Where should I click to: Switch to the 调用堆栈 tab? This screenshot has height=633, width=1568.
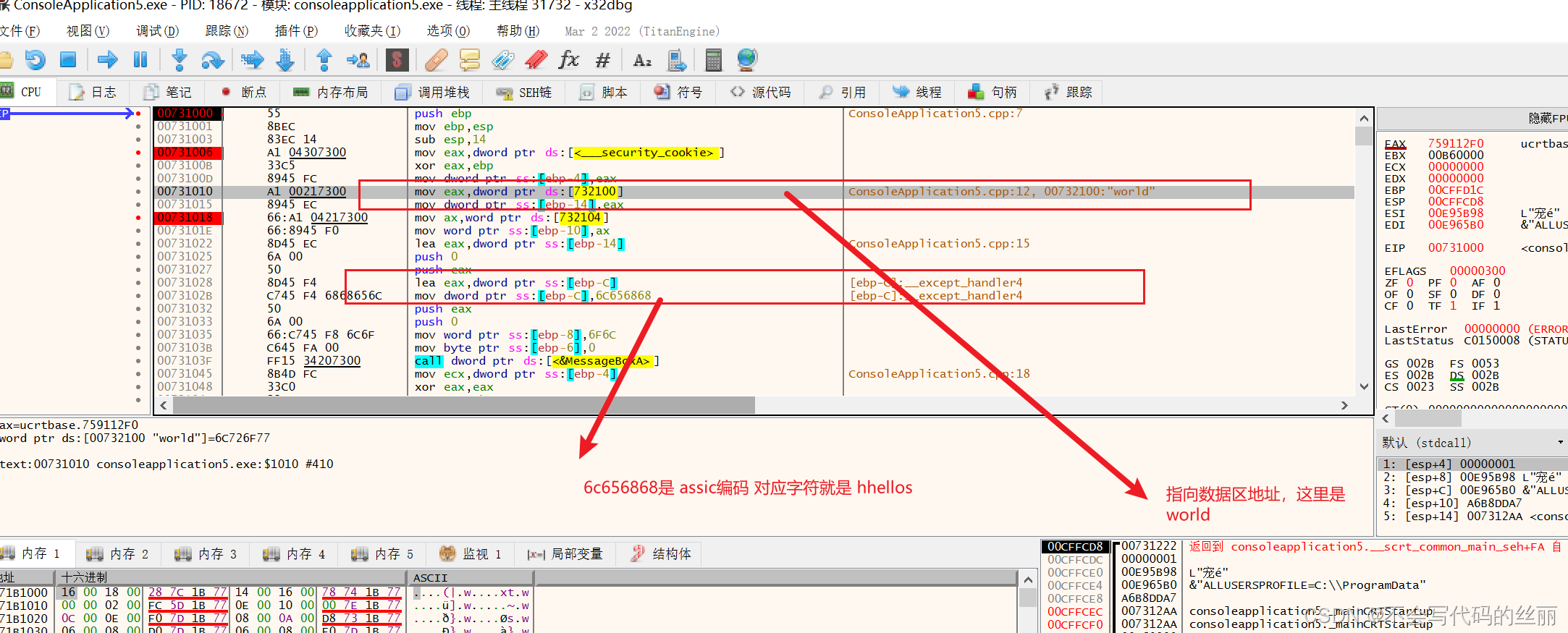tap(432, 92)
